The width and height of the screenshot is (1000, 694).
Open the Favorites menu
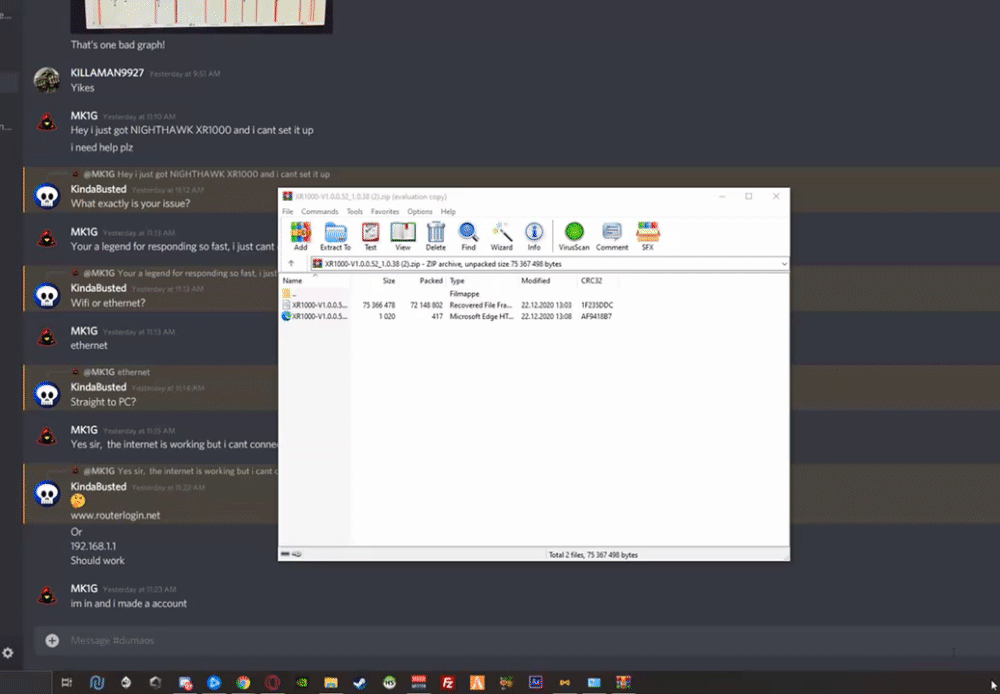(385, 212)
